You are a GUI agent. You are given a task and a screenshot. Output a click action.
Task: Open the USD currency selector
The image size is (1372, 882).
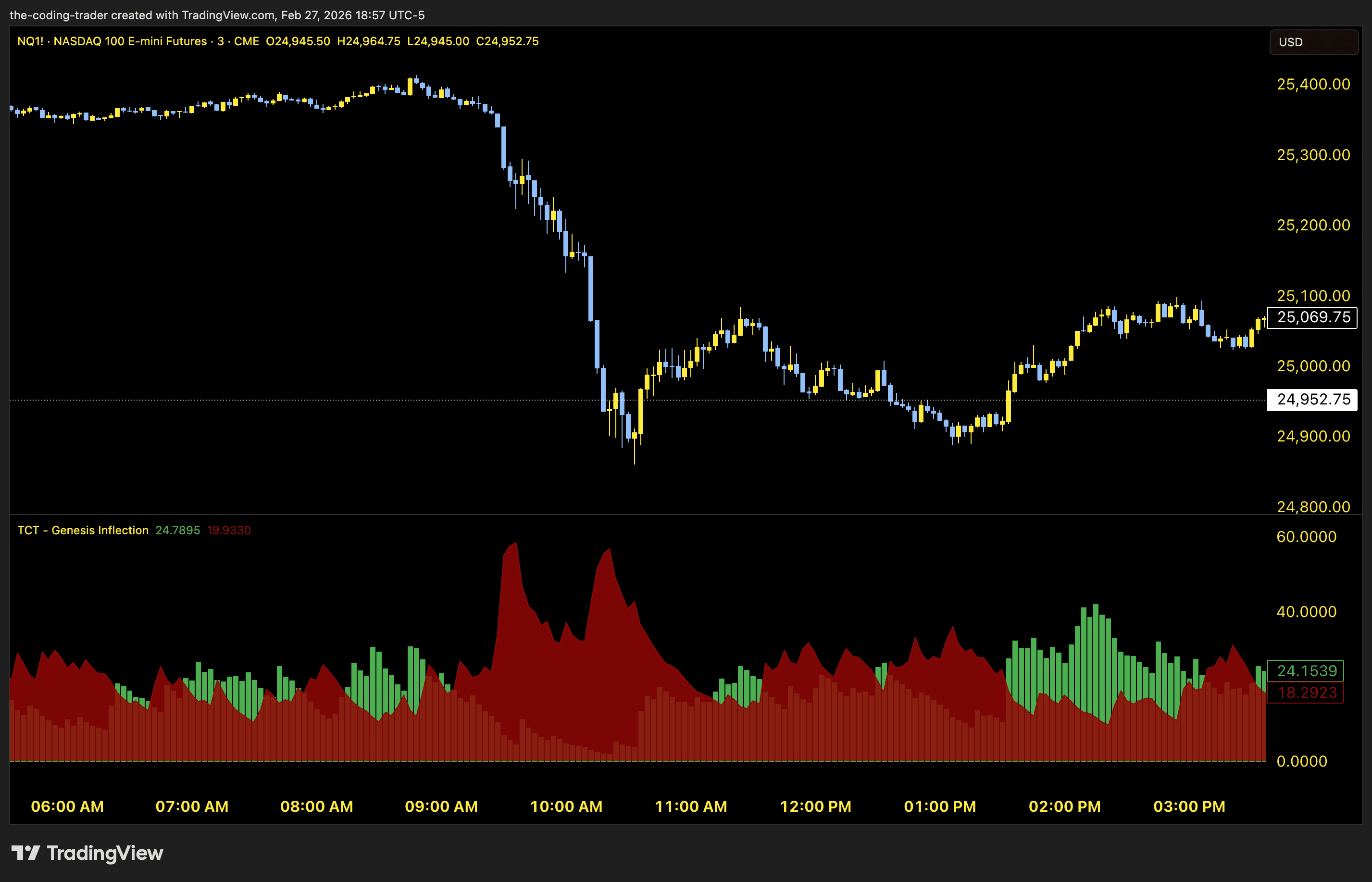1313,42
